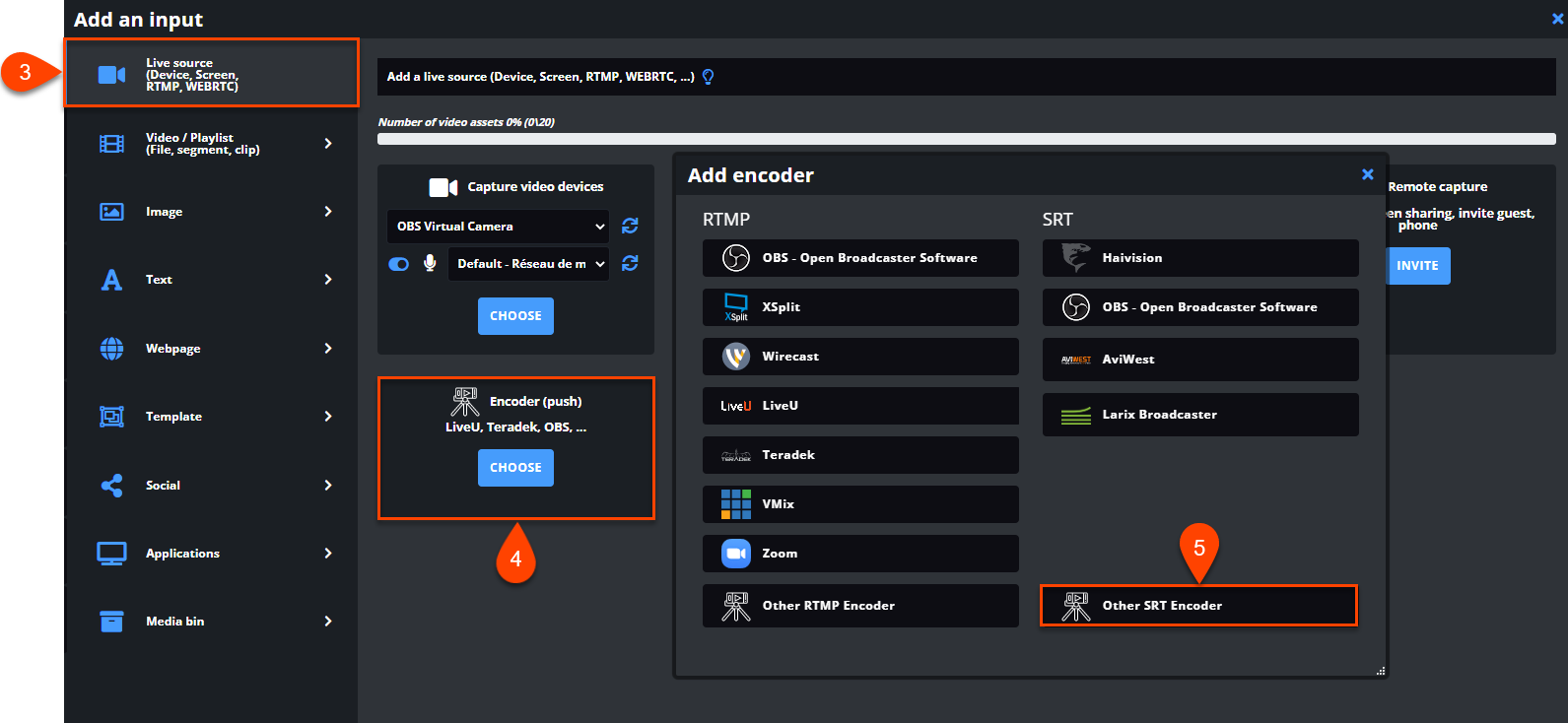Pick the Other SRT Encoder label

1162,606
